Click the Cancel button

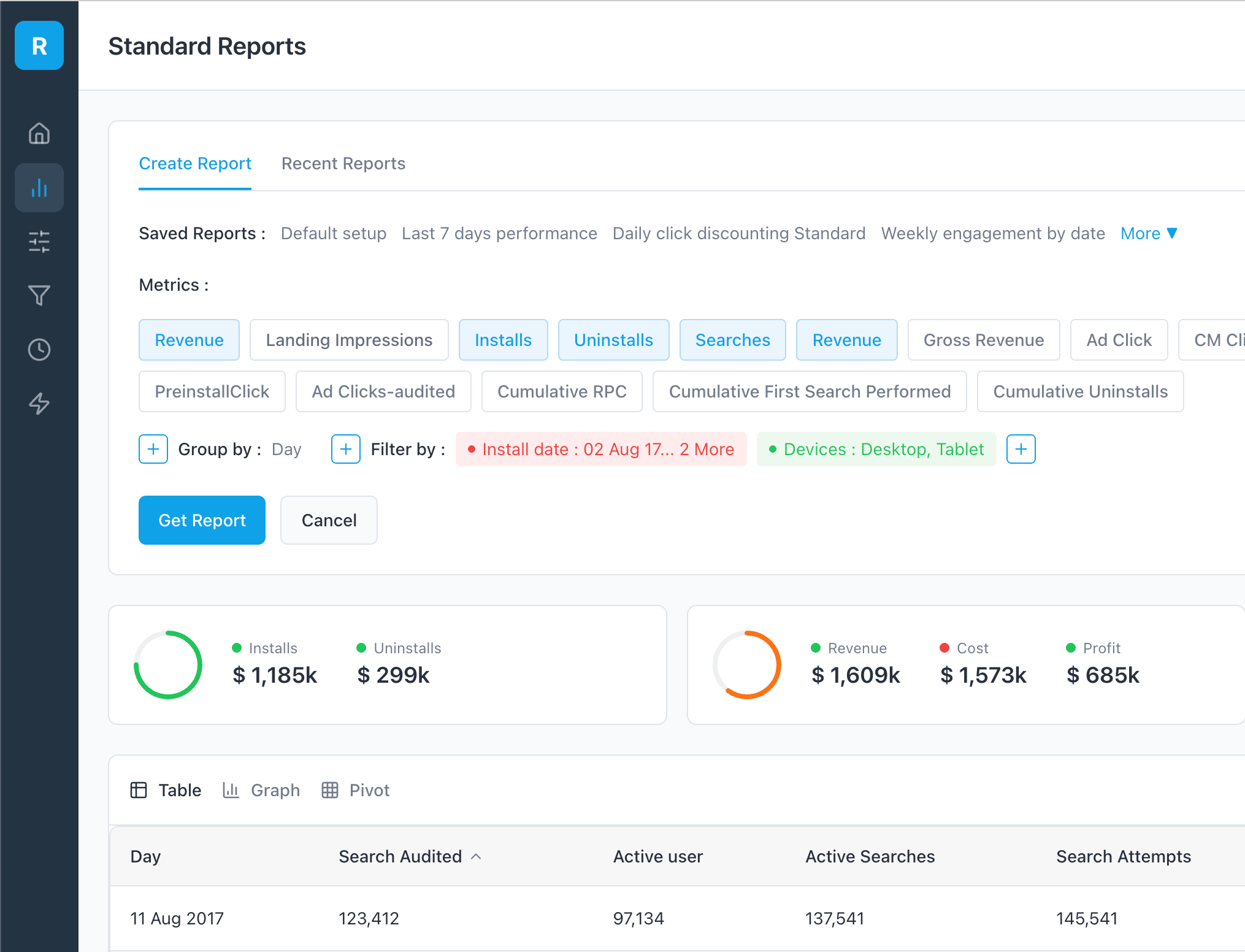coord(329,520)
